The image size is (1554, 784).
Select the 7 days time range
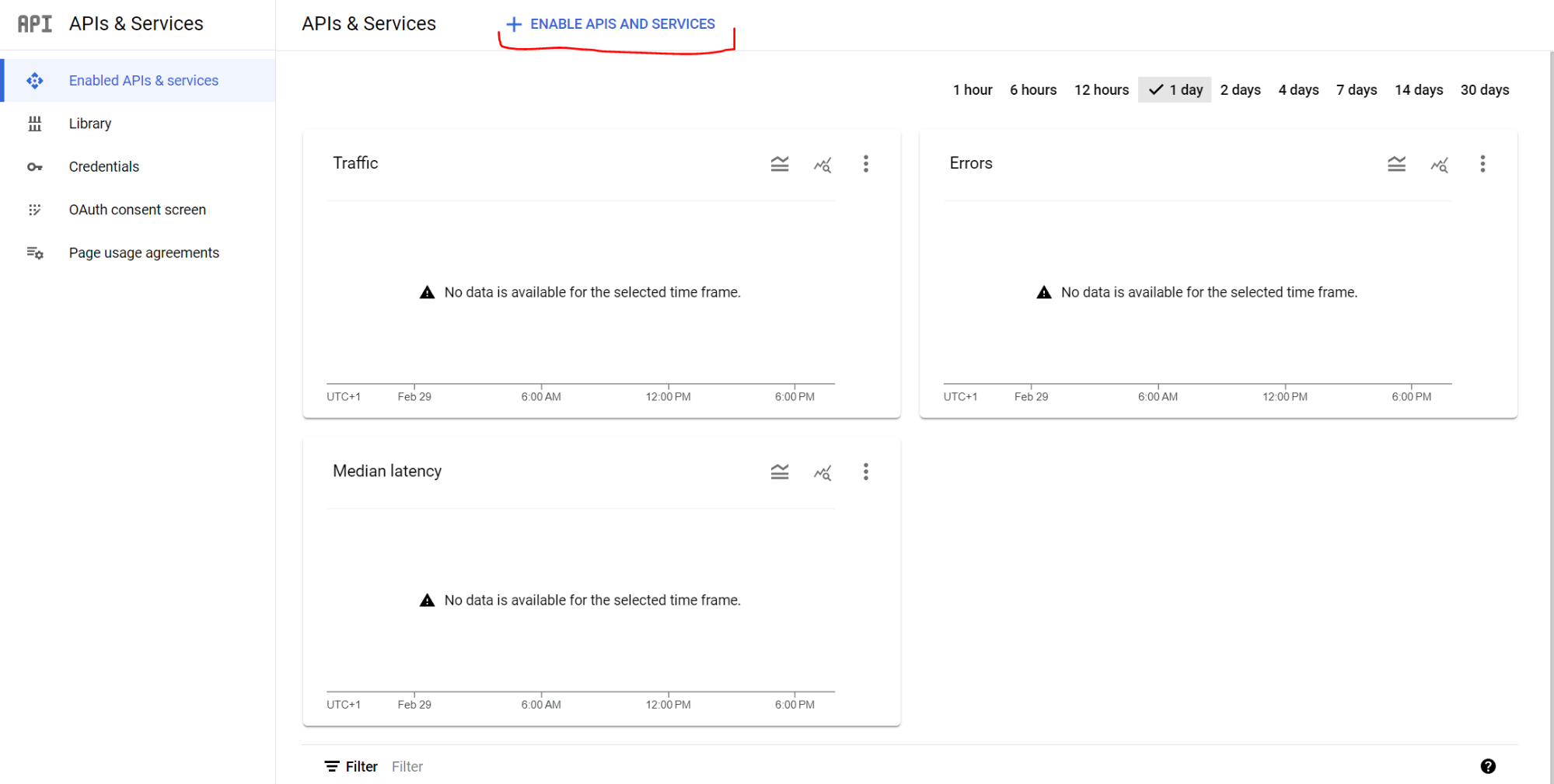click(x=1356, y=90)
